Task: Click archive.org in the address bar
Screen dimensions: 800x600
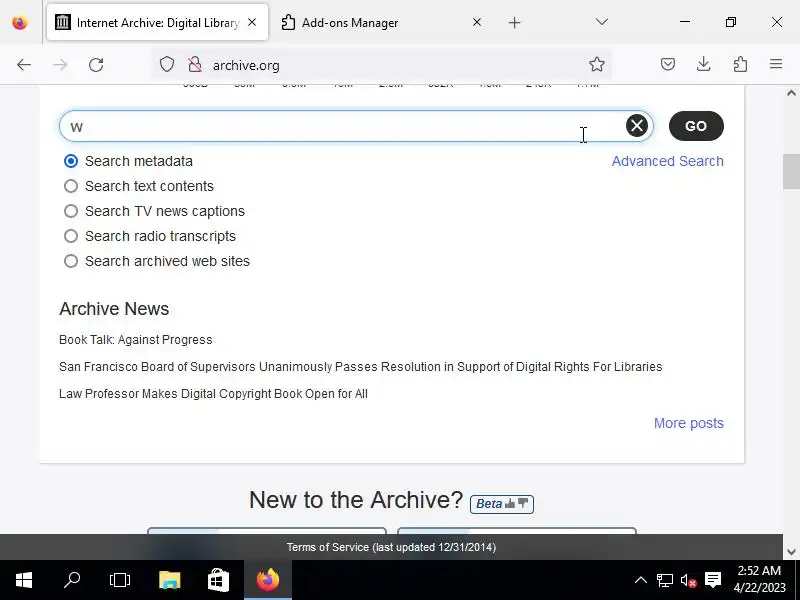Action: tap(246, 65)
